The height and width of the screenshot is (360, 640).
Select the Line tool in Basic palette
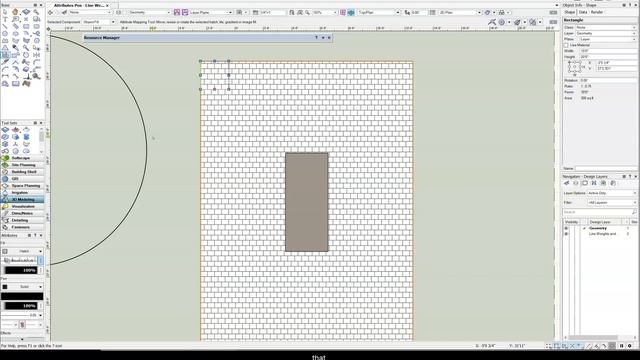pos(5,27)
